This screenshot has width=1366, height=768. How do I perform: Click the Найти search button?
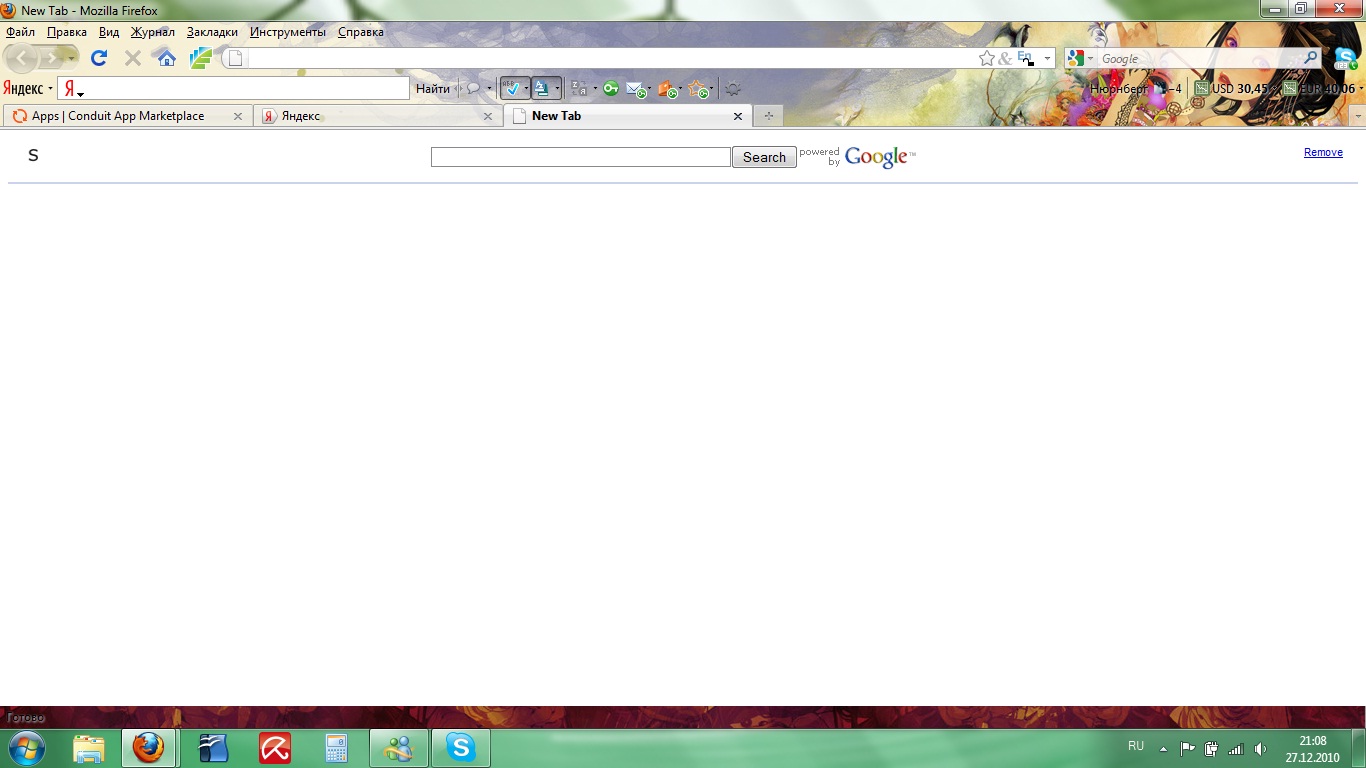click(x=433, y=89)
